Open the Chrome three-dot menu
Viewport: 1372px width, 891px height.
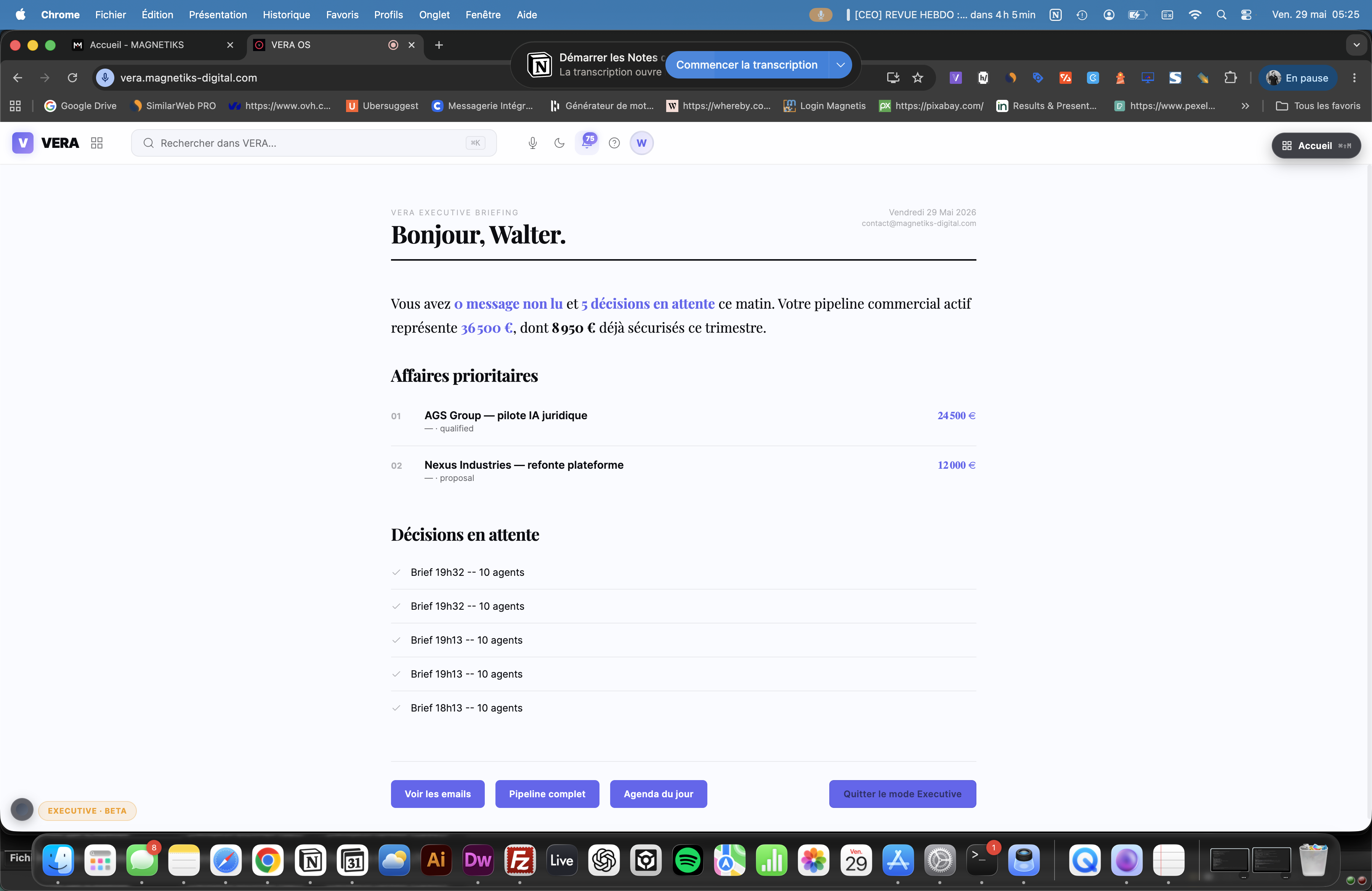(1354, 78)
